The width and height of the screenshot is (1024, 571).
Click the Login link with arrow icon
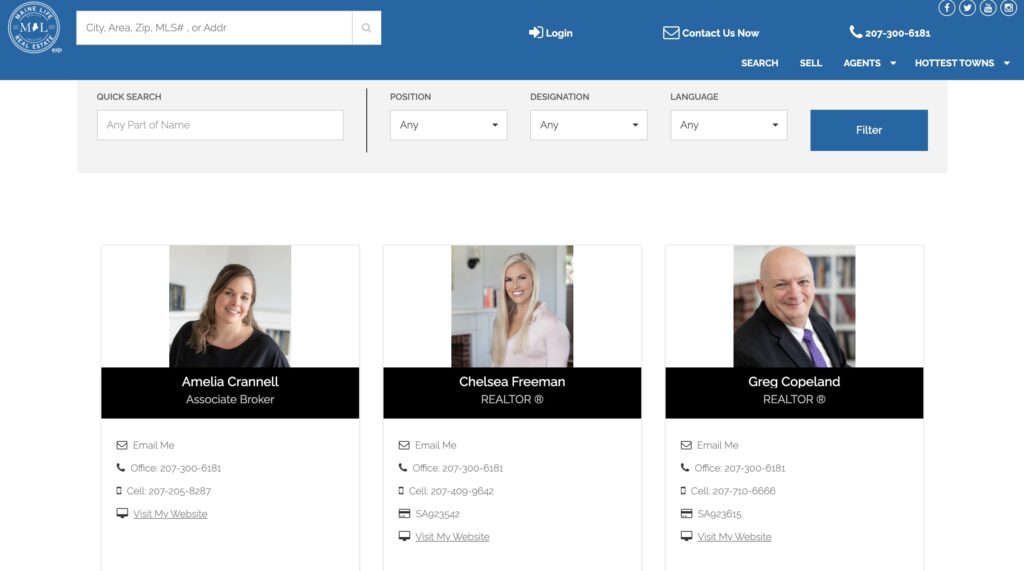pyautogui.click(x=551, y=33)
